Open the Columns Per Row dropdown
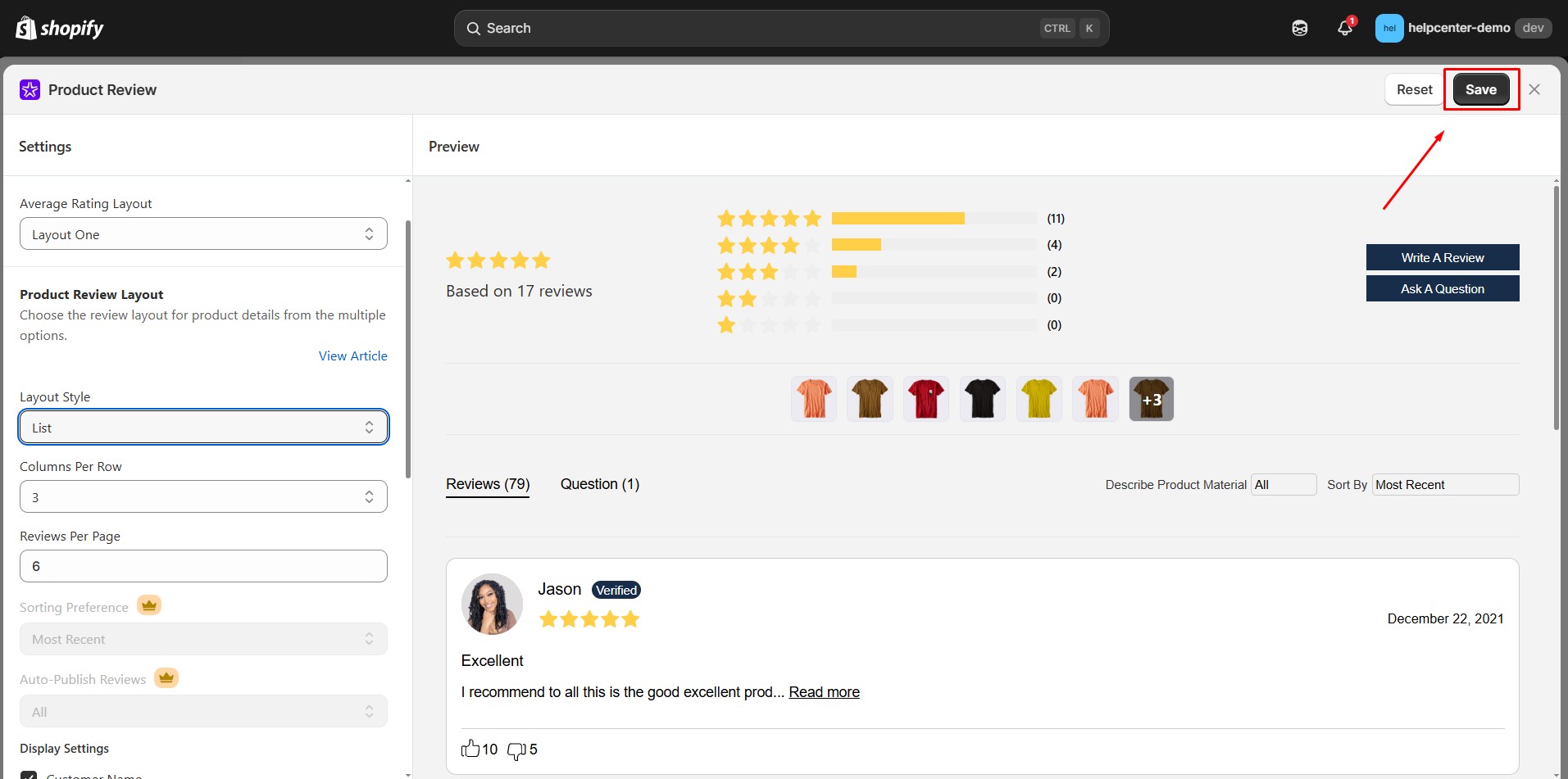1568x779 pixels. coord(203,497)
